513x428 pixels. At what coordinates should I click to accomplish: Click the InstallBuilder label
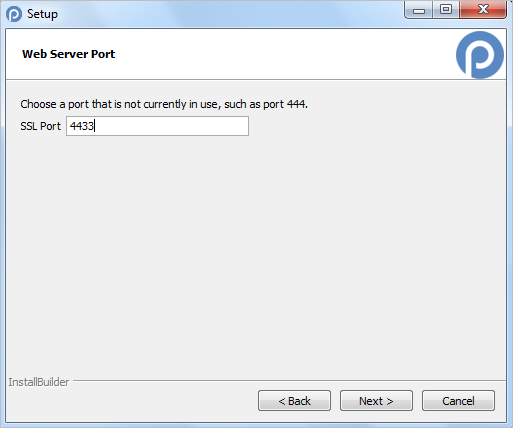[39, 382]
